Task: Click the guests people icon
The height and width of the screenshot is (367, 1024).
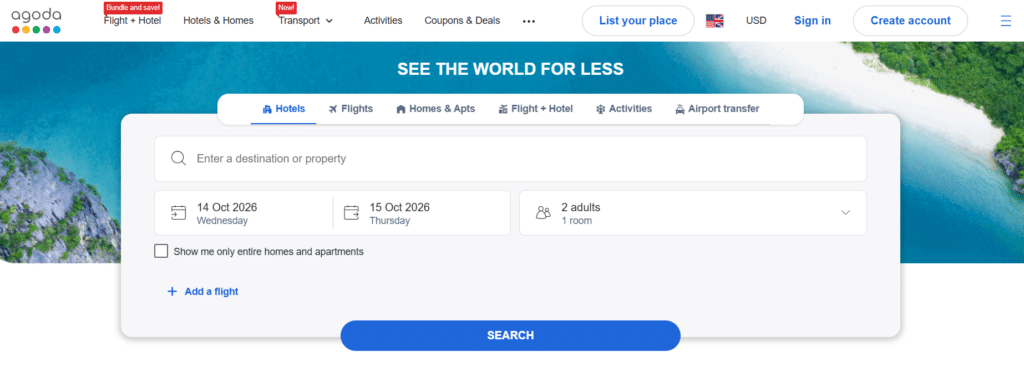Action: [543, 213]
